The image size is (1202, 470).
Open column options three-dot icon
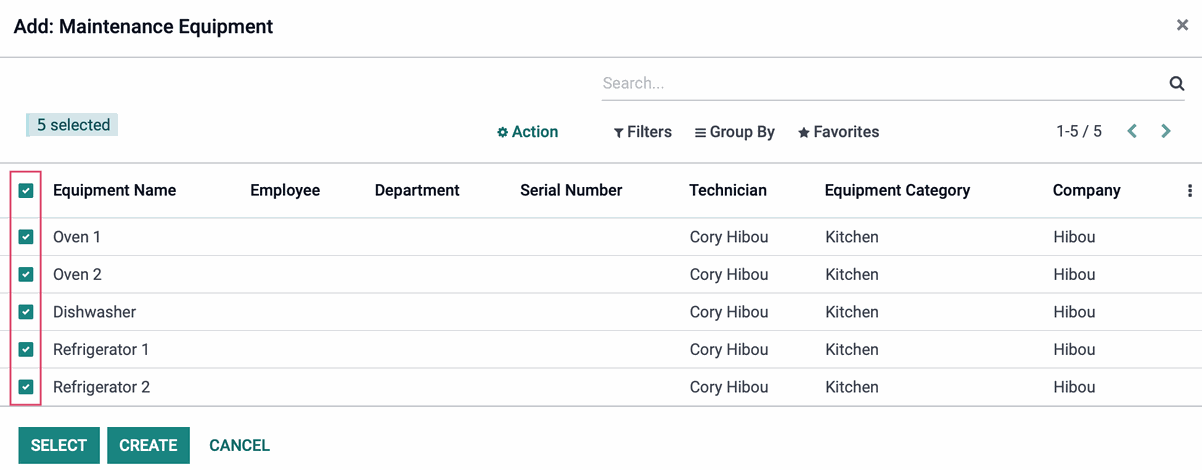click(1189, 190)
